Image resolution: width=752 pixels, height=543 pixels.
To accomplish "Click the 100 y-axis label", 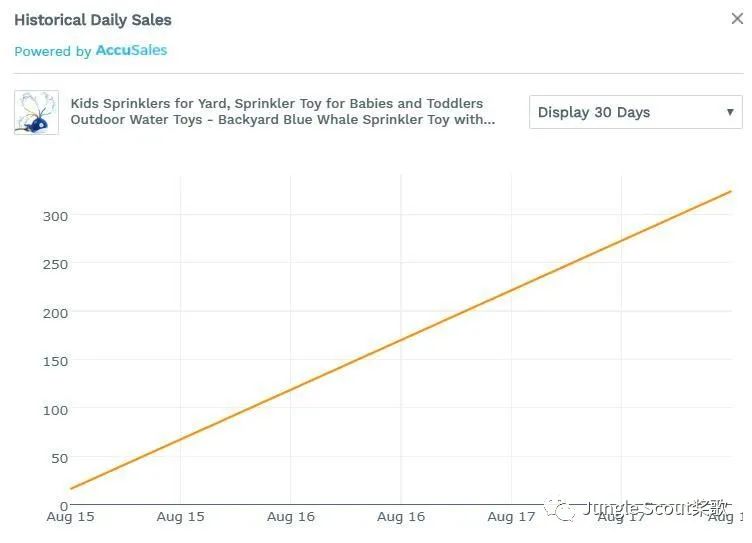I will 55,410.
